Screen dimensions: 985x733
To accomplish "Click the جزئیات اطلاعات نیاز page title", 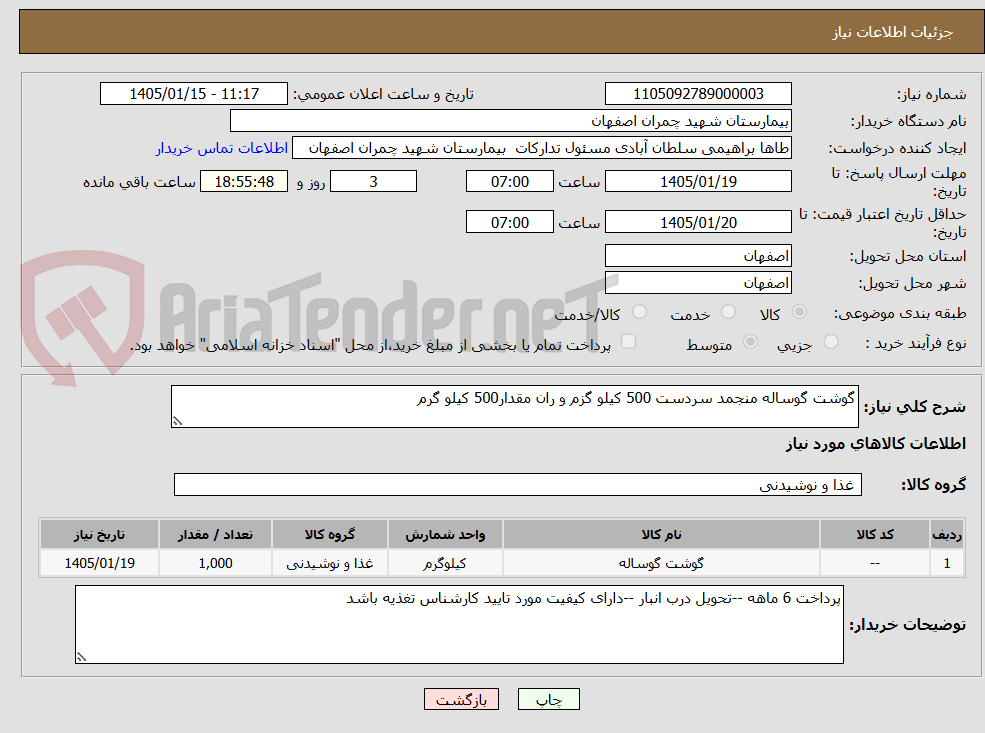I will 893,32.
